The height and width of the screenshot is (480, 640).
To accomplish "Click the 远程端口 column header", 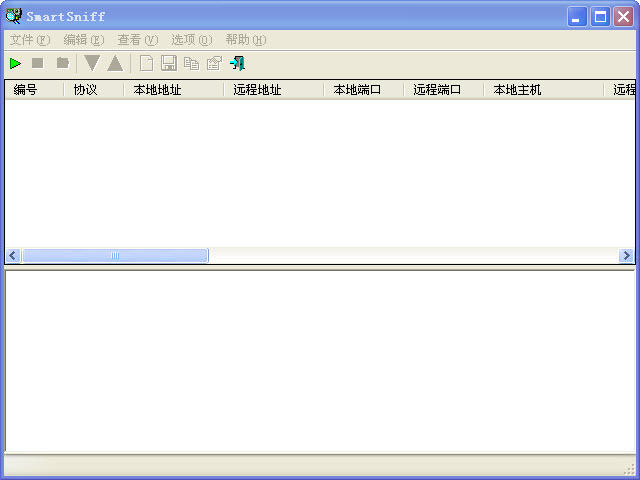I will pos(443,89).
